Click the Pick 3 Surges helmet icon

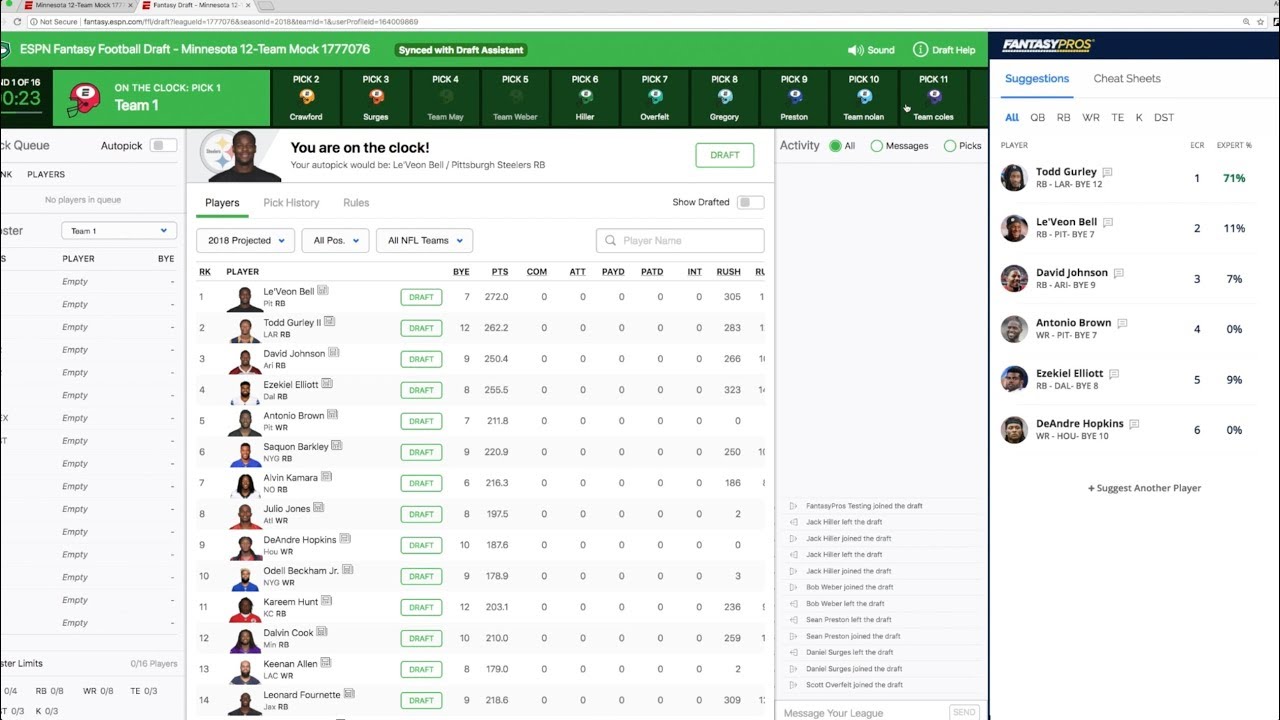(376, 97)
